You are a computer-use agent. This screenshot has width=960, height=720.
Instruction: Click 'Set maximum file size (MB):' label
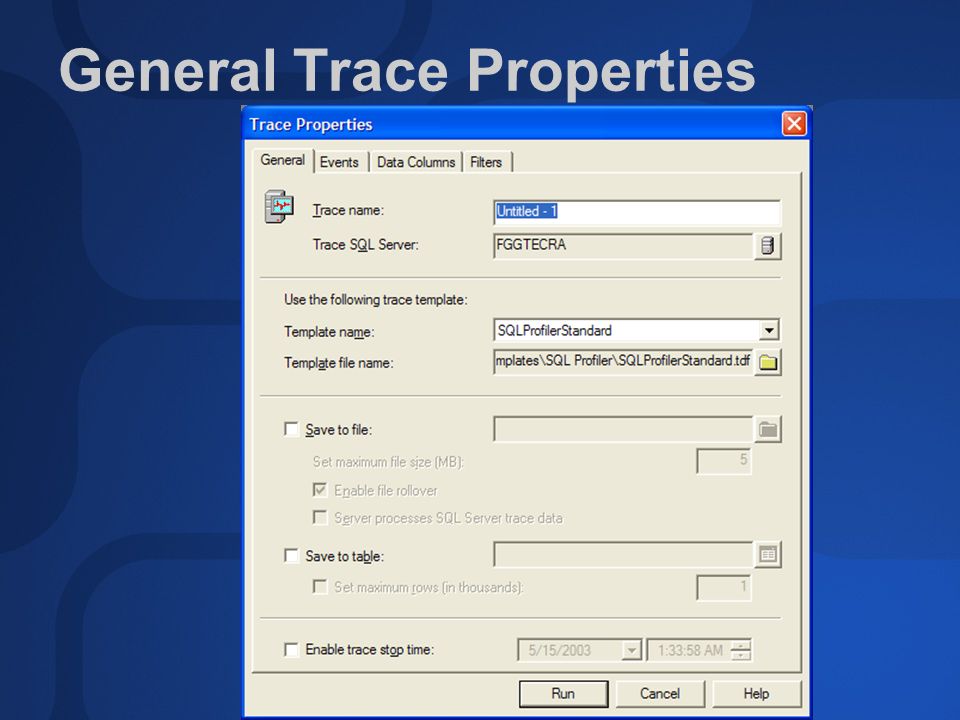point(388,462)
